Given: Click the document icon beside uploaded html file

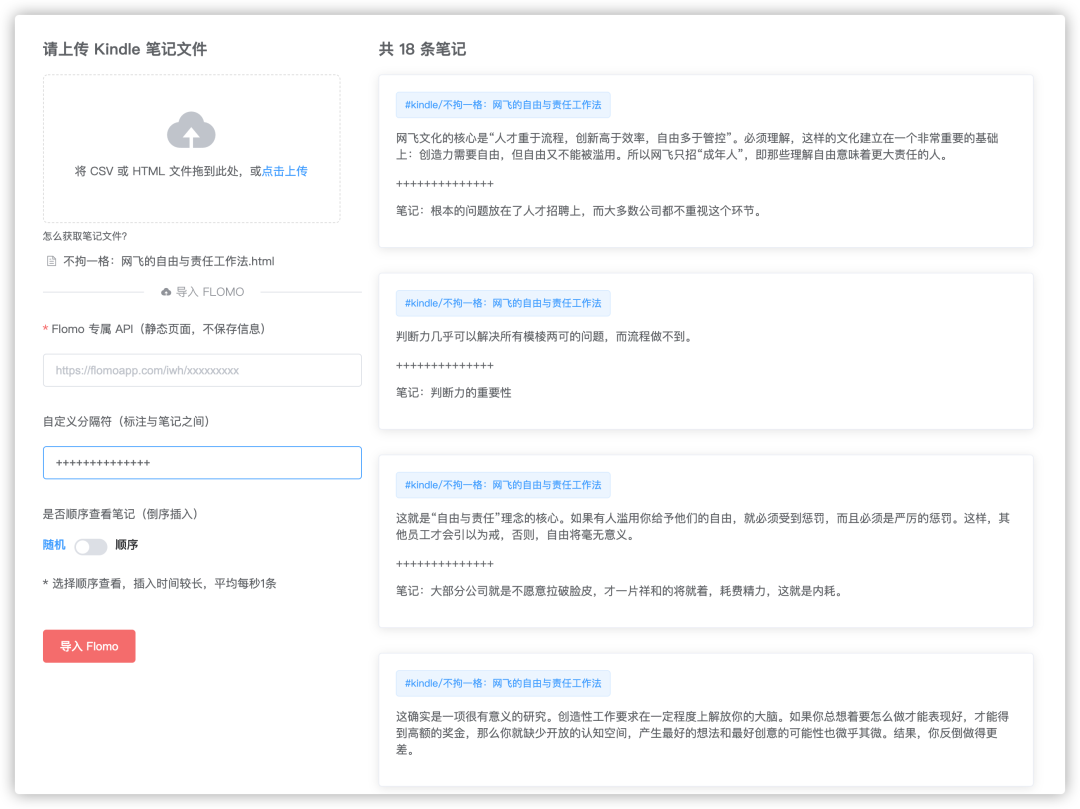Looking at the screenshot, I should click(x=52, y=261).
